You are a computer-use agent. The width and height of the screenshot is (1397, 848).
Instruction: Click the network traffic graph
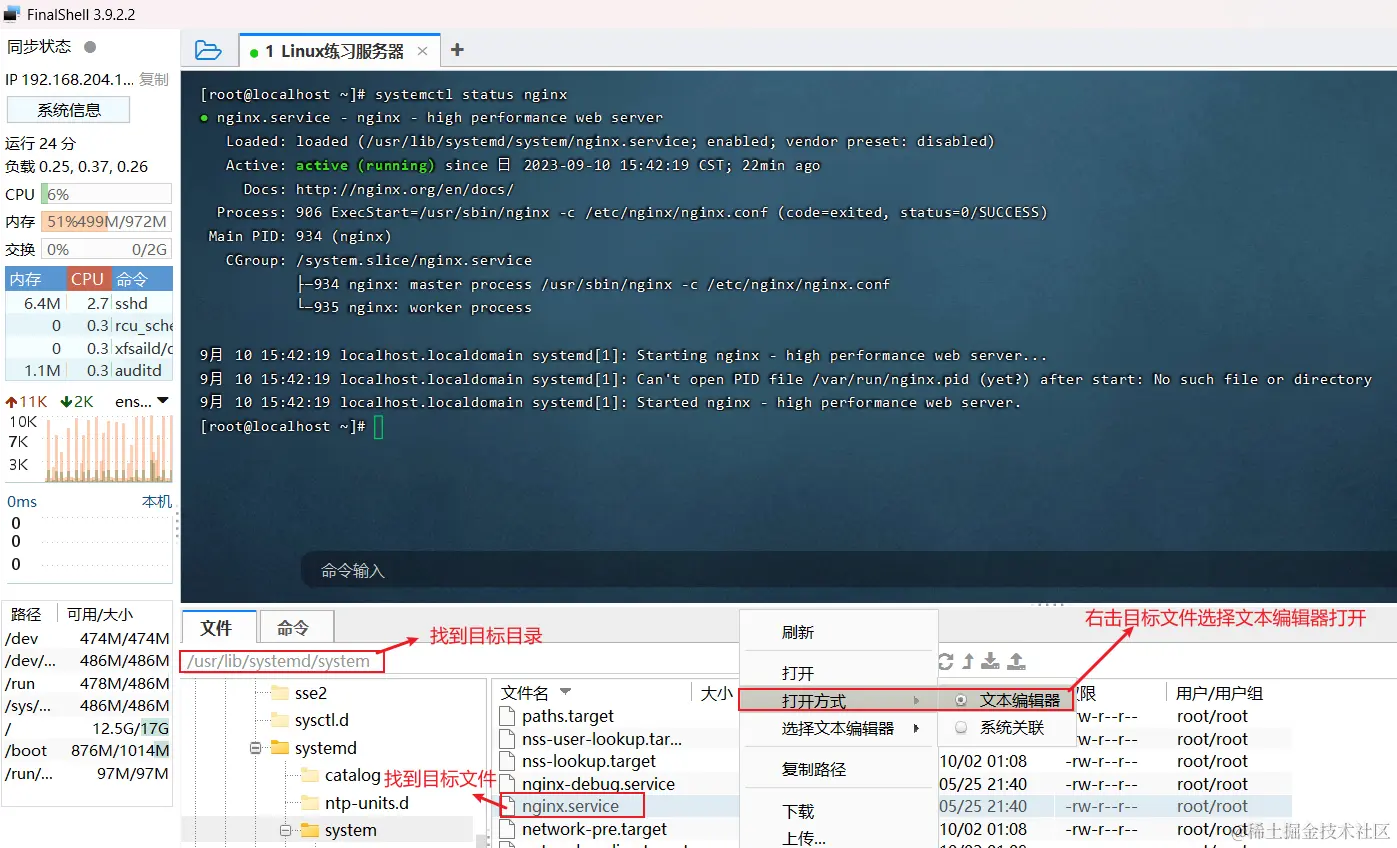pos(106,448)
